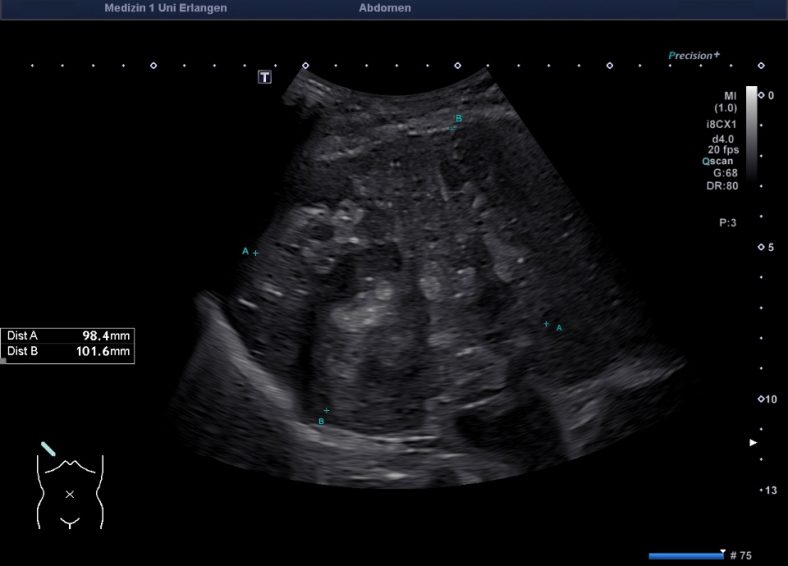788x566 pixels.
Task: Click the T orientation marker above the scan
Action: coord(264,76)
